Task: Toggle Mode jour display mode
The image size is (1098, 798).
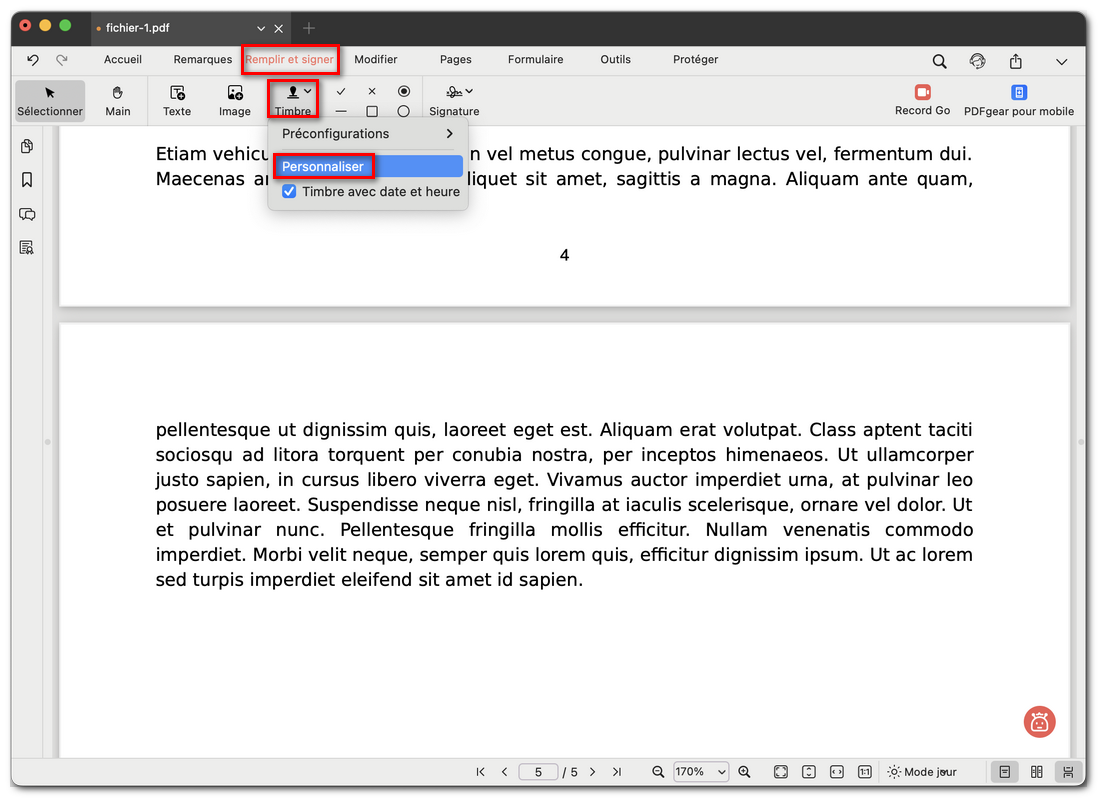Action: (921, 772)
